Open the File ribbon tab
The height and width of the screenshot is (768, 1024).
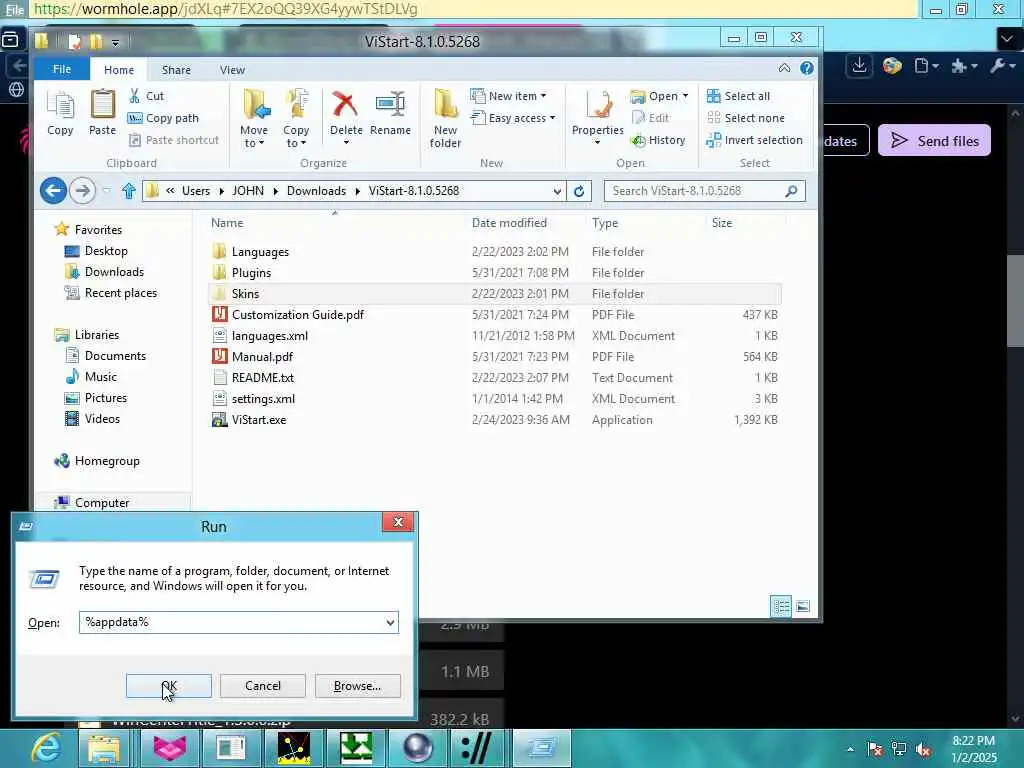click(62, 69)
